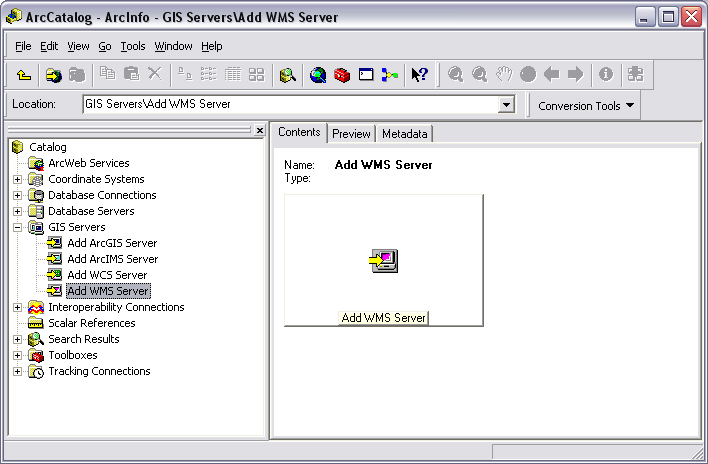The height and width of the screenshot is (464, 708).
Task: Click the Location text field
Action: 291,104
